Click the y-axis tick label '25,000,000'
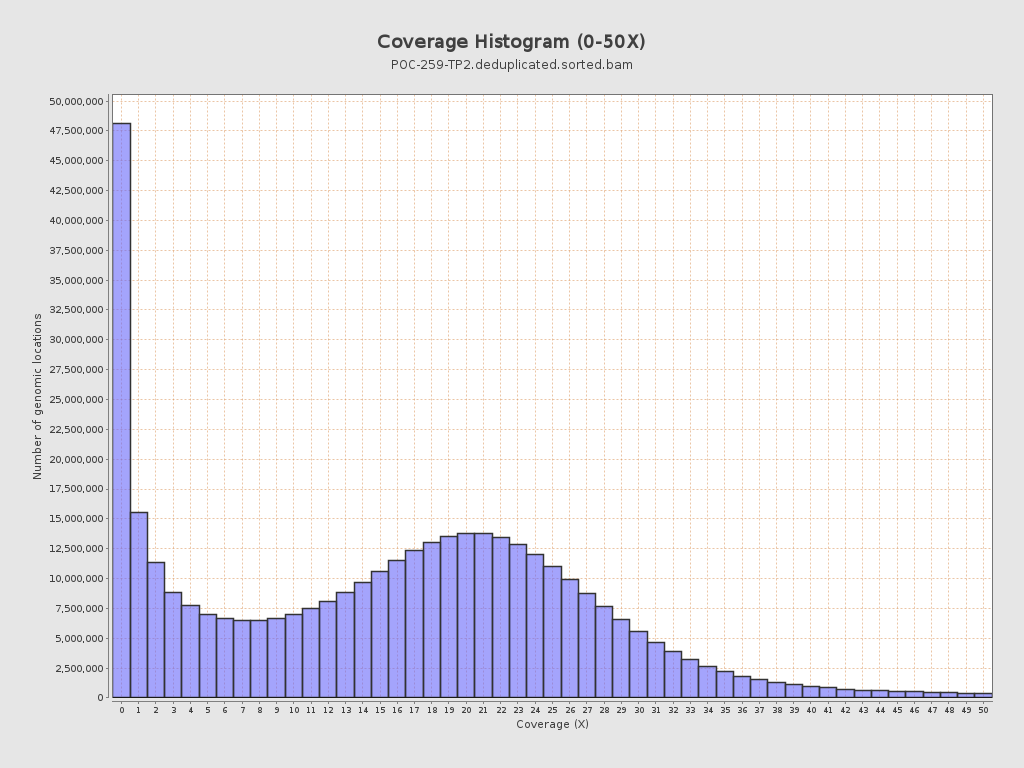The width and height of the screenshot is (1024, 768). (76, 400)
